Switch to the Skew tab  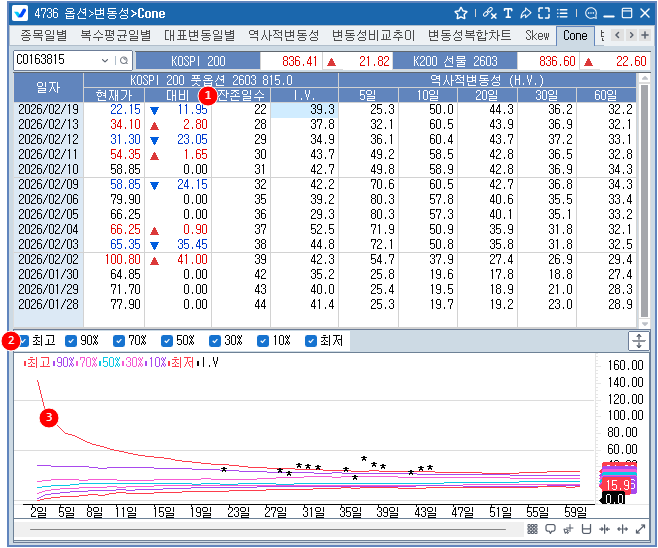(x=537, y=35)
